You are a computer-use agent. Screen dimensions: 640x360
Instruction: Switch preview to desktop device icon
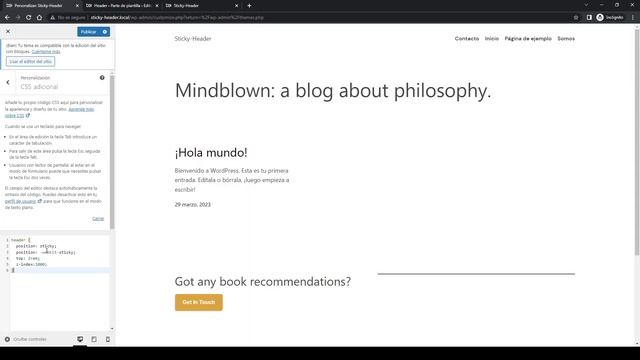tap(80, 340)
